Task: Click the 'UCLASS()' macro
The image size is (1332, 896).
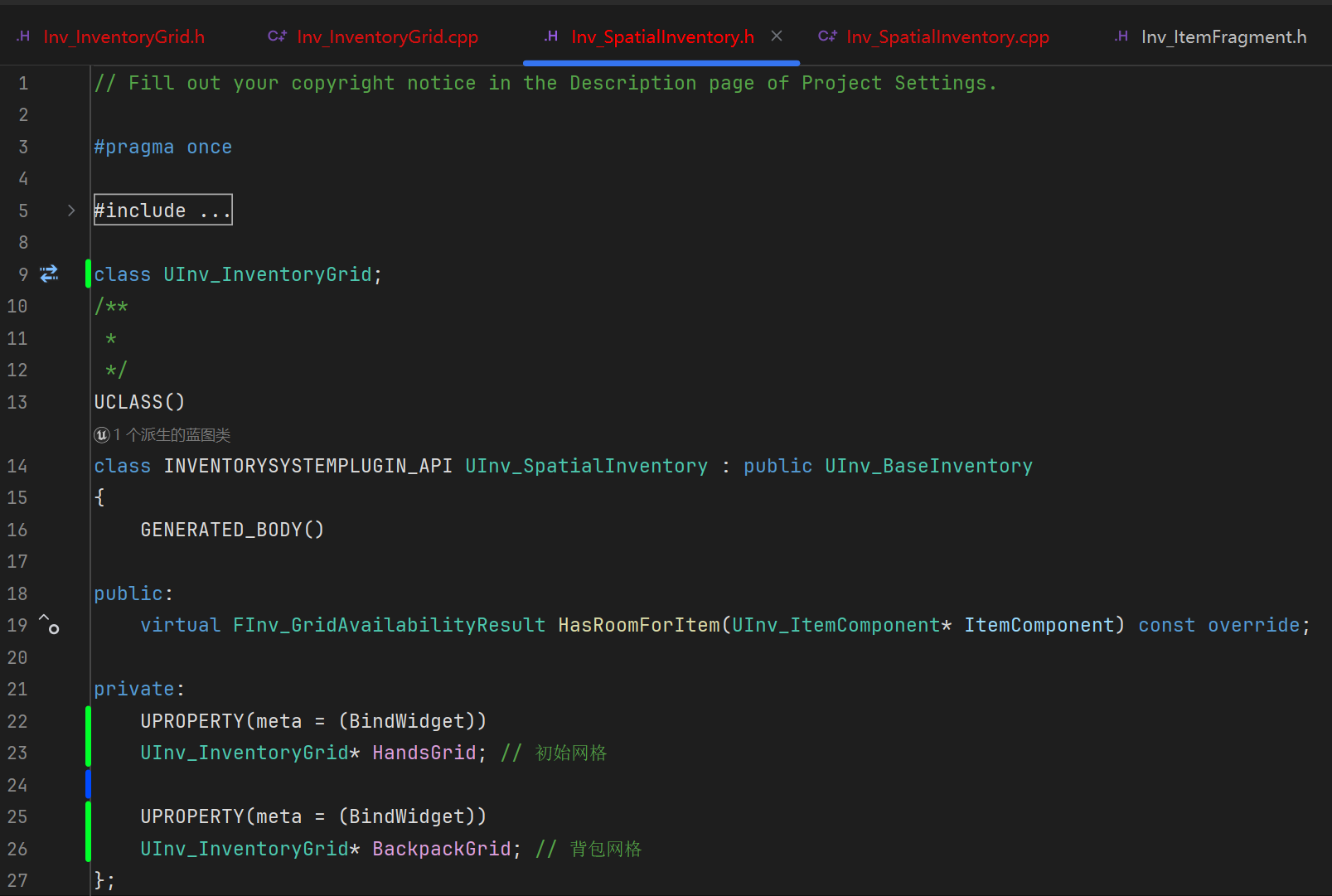Action: pyautogui.click(x=139, y=402)
